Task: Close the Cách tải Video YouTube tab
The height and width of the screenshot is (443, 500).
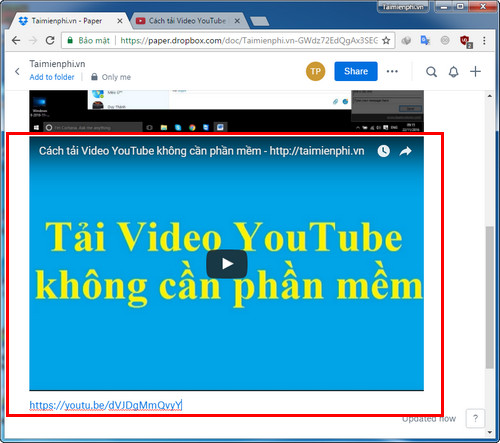Action: point(237,21)
